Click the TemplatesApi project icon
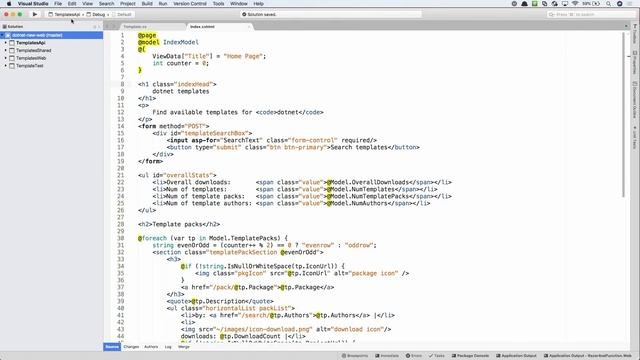Screen dimensions: 640x360 (12, 43)
